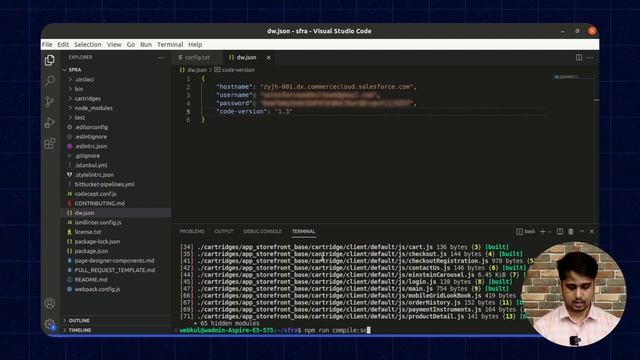The height and width of the screenshot is (360, 640).
Task: Open the Extensions view
Action: coord(50,143)
